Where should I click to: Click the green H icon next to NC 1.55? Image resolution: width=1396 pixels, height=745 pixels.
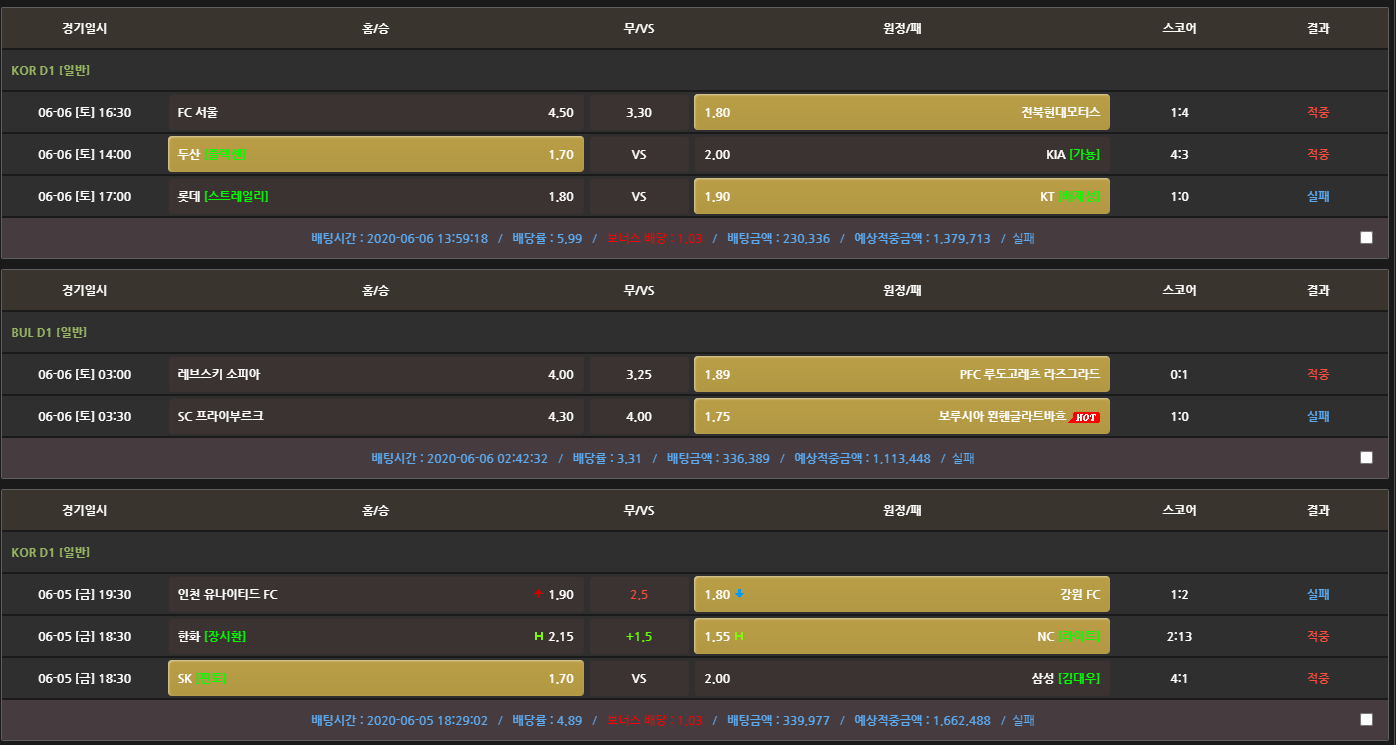pyautogui.click(x=740, y=637)
